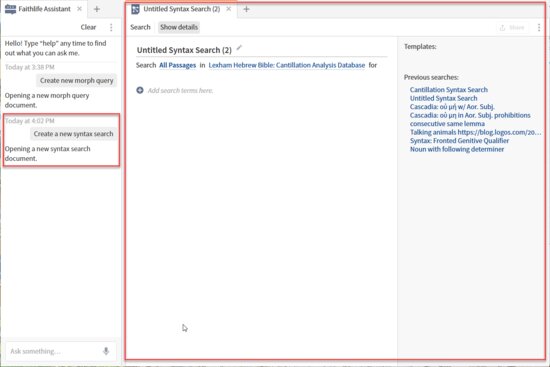The width and height of the screenshot is (550, 367).
Task: Open previous search Untitled Syntax Search
Action: pos(443,98)
